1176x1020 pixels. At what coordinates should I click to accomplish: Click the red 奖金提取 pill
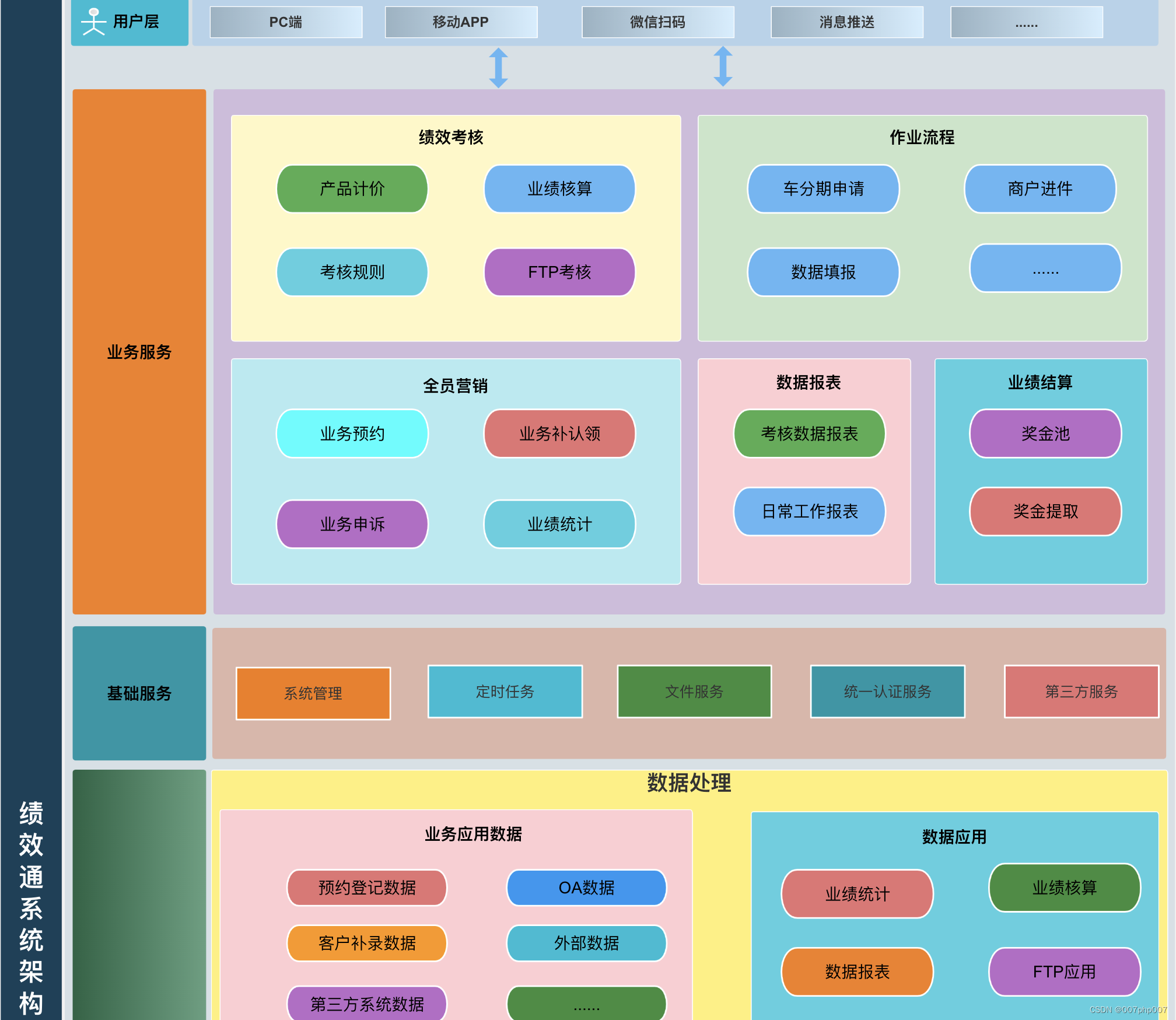(1046, 512)
